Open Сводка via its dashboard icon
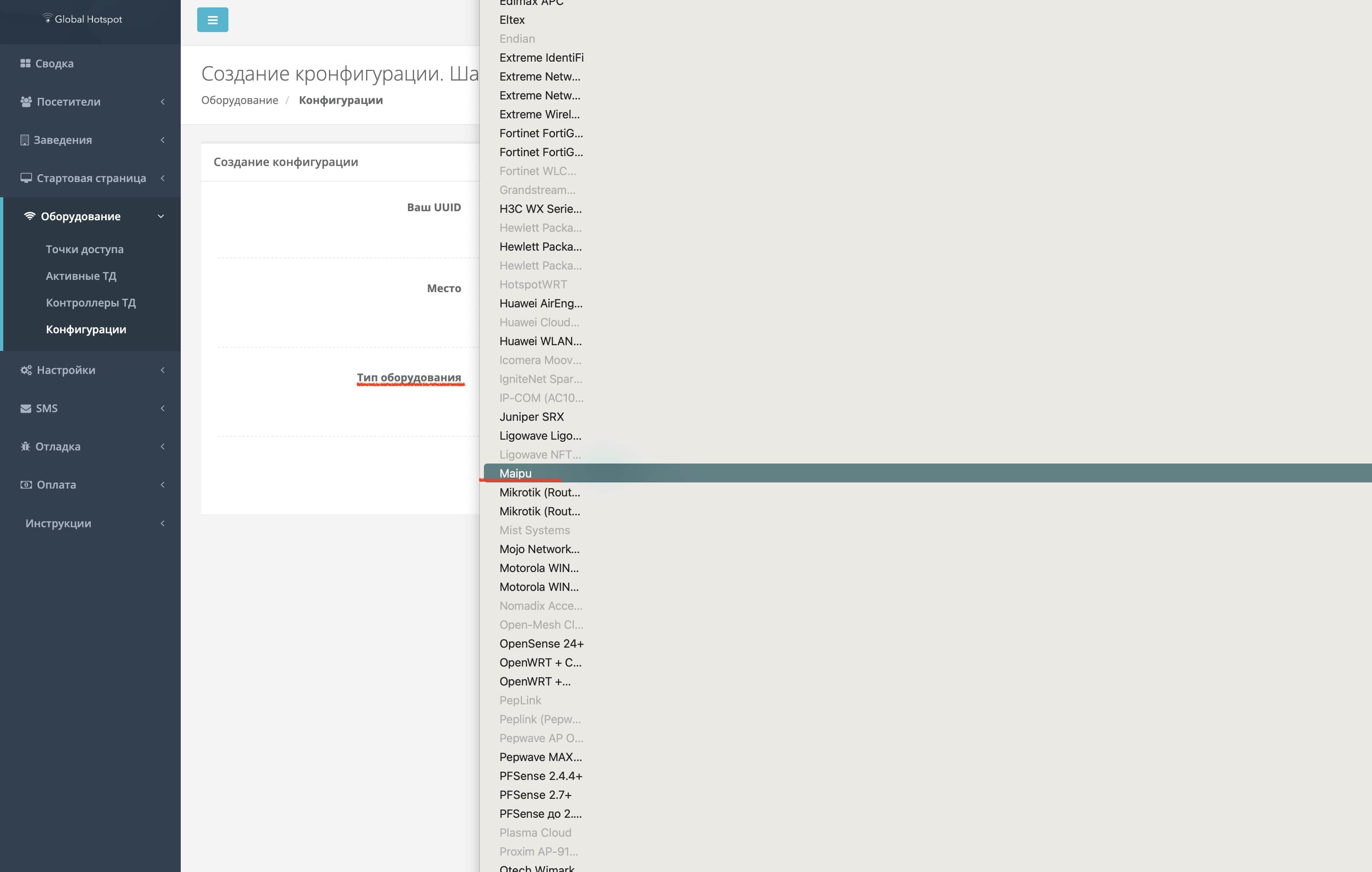Image resolution: width=1372 pixels, height=872 pixels. pos(25,63)
